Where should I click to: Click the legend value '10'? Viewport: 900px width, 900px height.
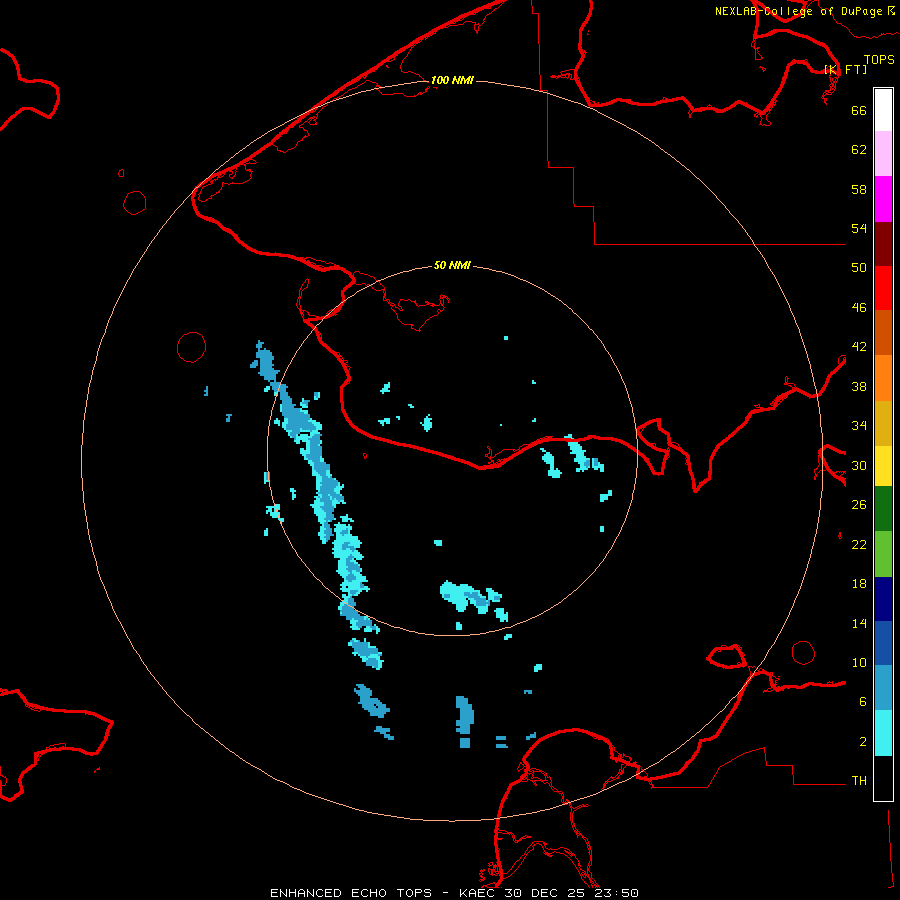pos(859,663)
